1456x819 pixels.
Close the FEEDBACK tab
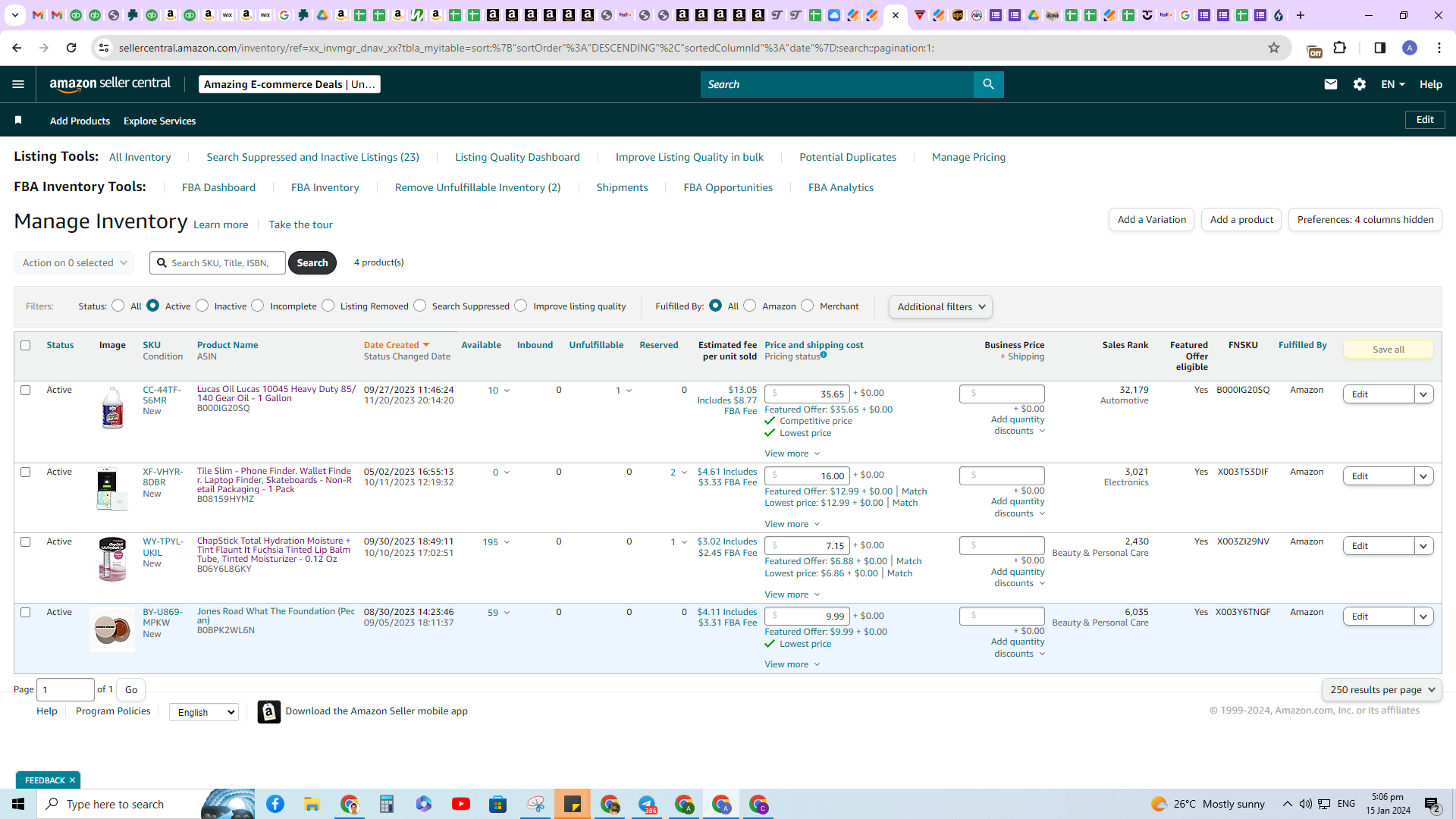click(x=73, y=780)
